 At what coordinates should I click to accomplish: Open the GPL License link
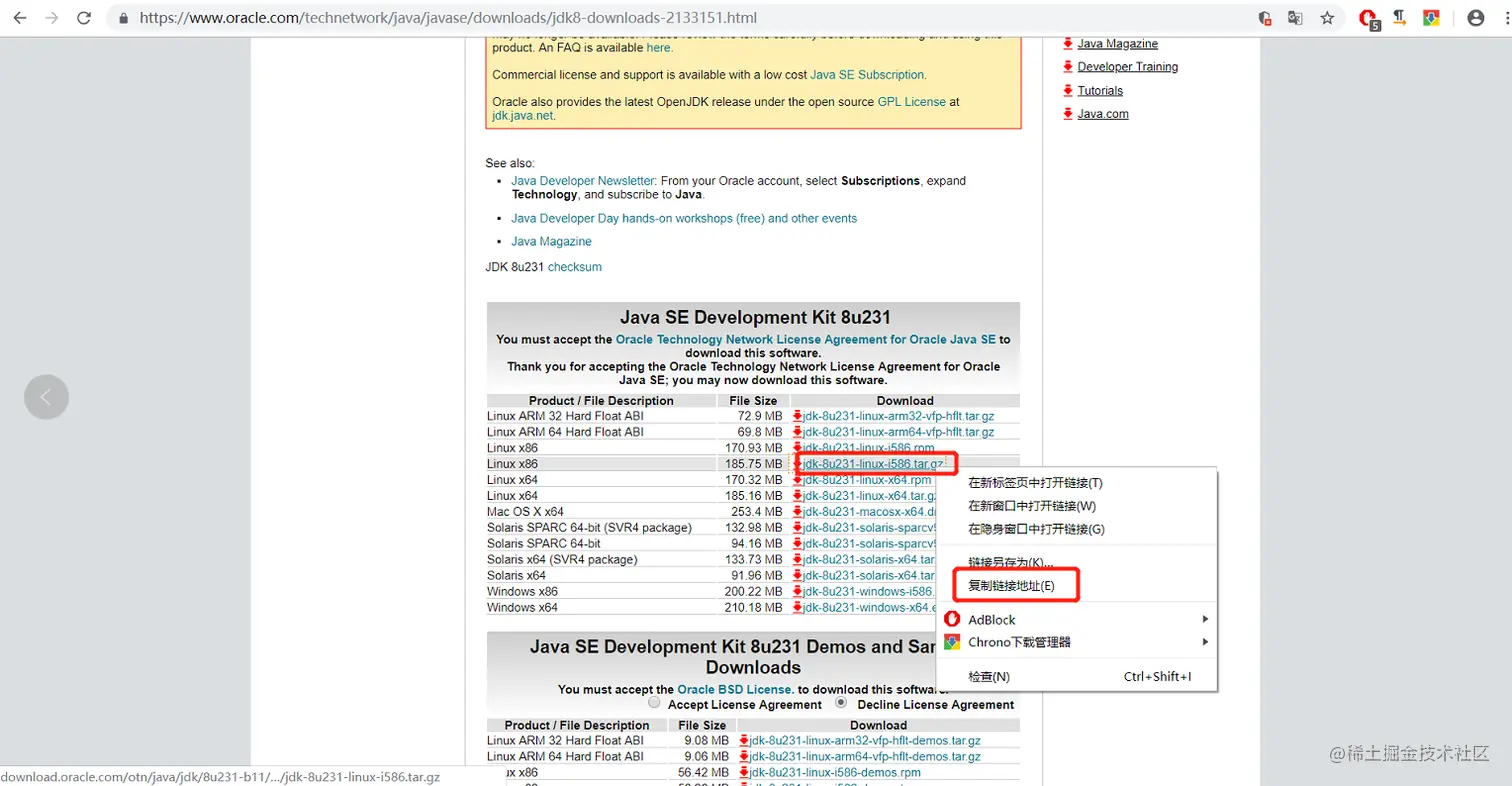coord(911,101)
